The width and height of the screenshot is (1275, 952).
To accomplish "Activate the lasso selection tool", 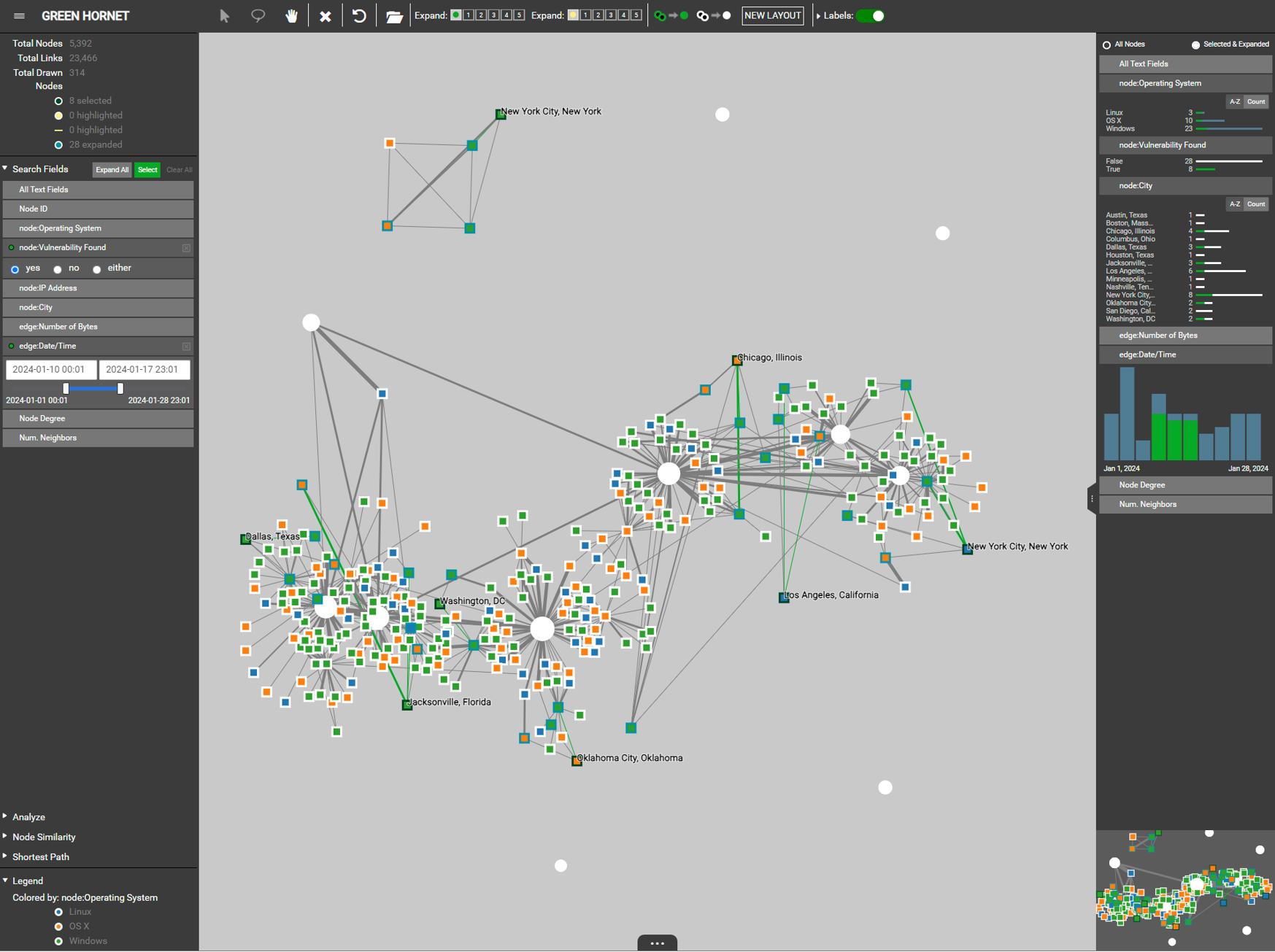I will click(258, 16).
